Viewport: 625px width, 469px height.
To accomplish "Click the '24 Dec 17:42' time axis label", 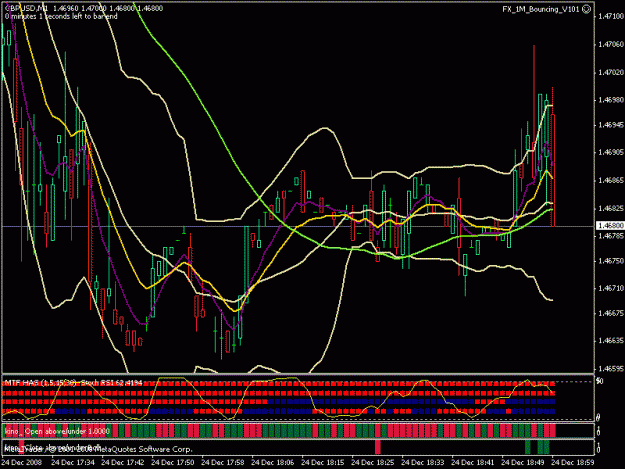I will (123, 463).
